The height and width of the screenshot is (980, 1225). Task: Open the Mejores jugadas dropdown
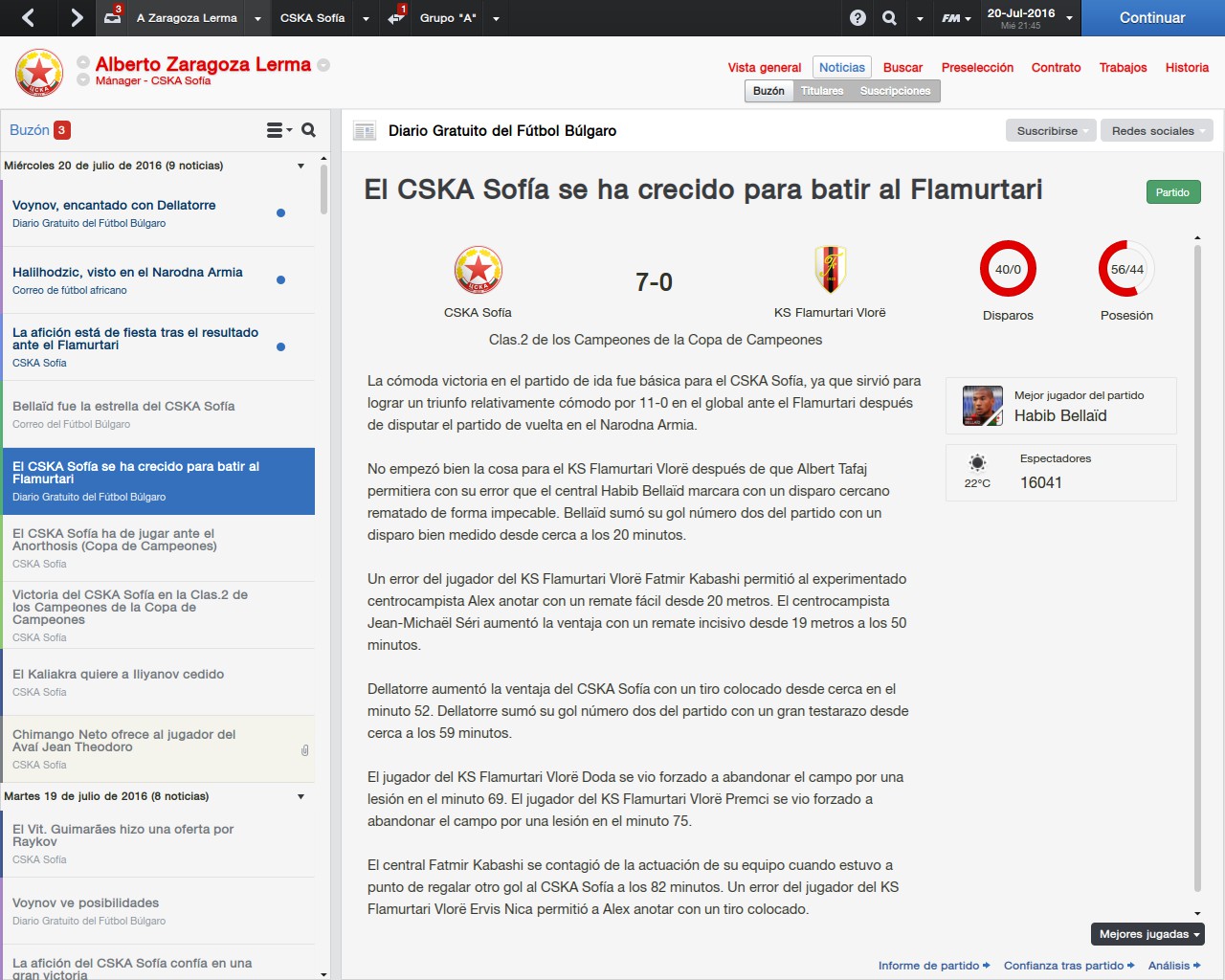1147,934
